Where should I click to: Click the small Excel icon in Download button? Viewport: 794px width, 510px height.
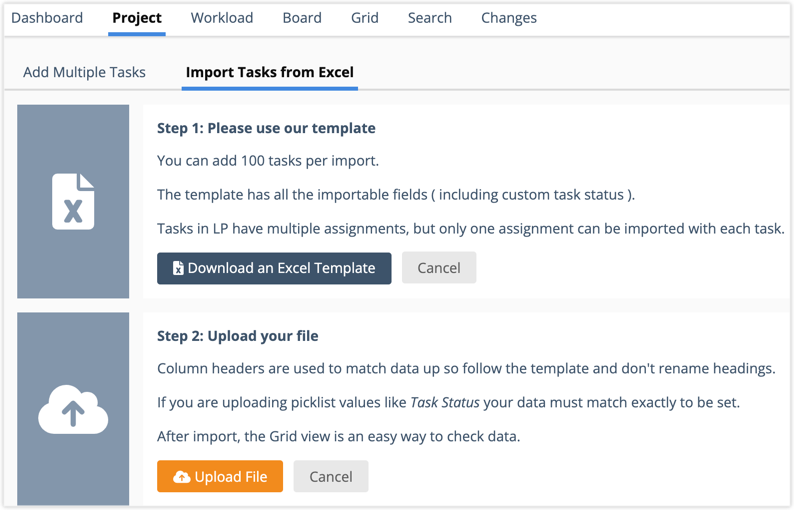click(178, 268)
